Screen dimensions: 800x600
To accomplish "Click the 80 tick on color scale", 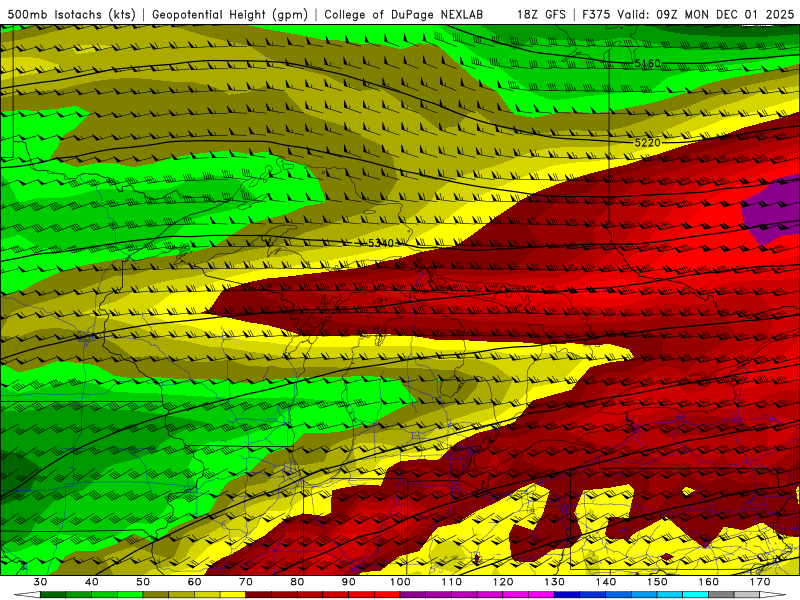I will 297,582.
